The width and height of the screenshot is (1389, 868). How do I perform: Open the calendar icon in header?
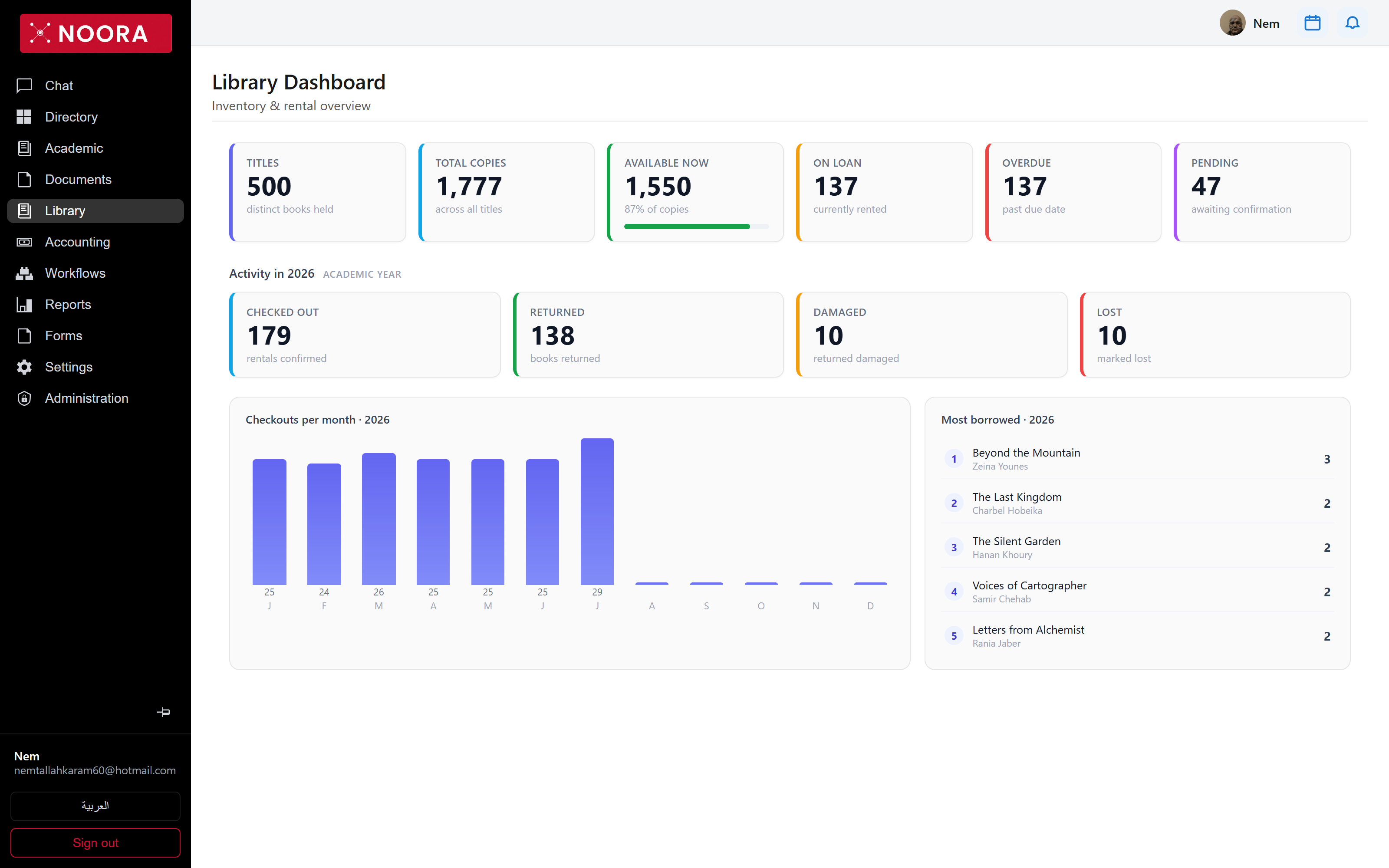pyautogui.click(x=1312, y=23)
